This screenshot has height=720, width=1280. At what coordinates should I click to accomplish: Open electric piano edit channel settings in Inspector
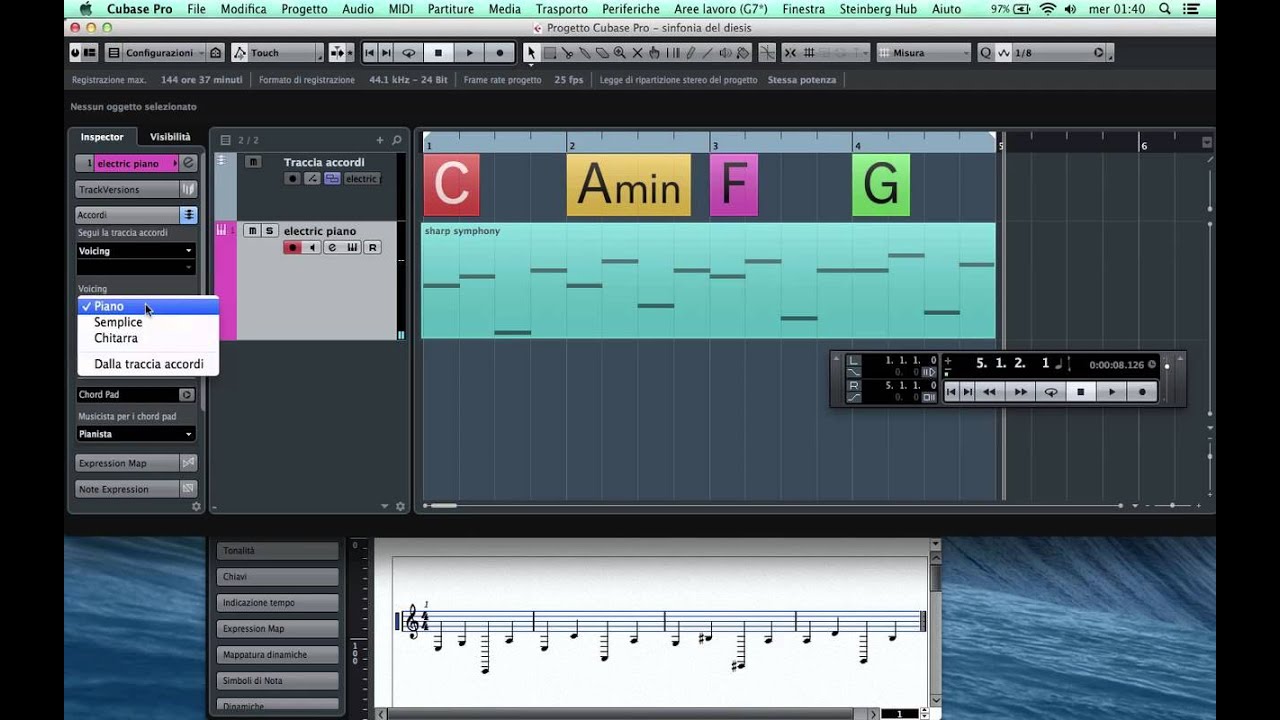(x=189, y=163)
